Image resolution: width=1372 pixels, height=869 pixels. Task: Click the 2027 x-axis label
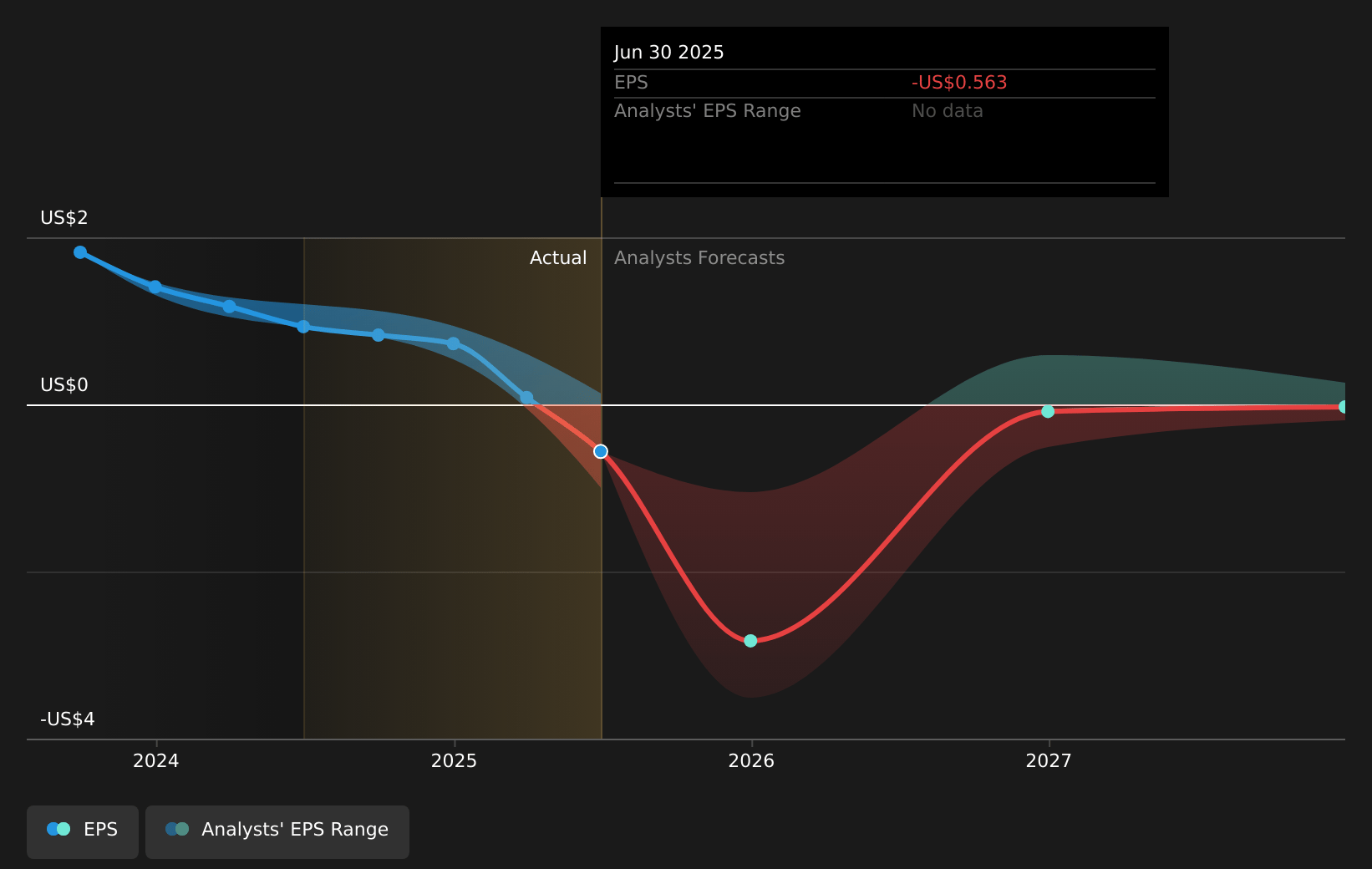click(x=1049, y=761)
